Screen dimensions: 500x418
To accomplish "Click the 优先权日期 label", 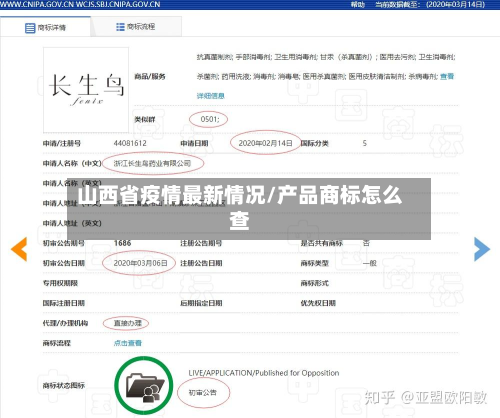I will pyautogui.click(x=318, y=303).
